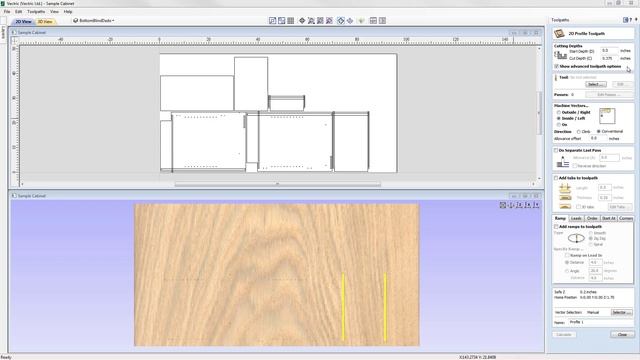Select Inside / Left machine vectors option

click(x=559, y=118)
